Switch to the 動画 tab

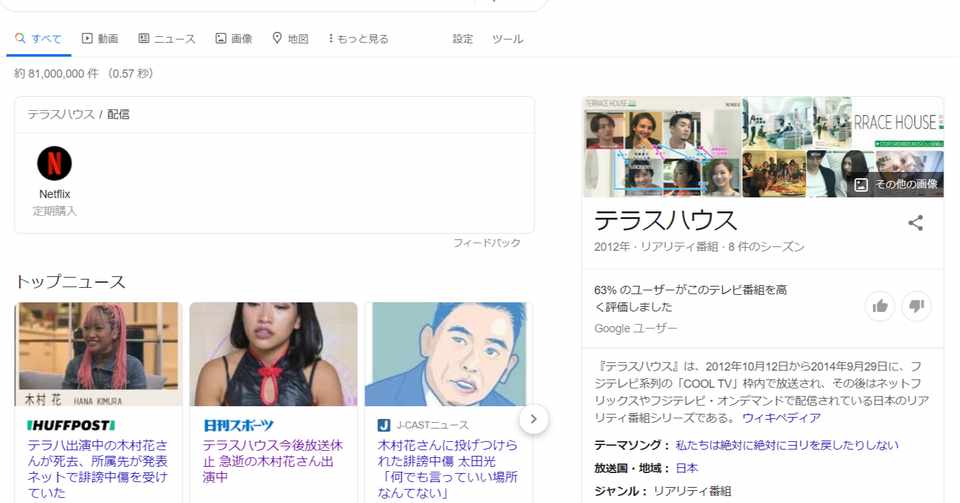click(x=100, y=39)
